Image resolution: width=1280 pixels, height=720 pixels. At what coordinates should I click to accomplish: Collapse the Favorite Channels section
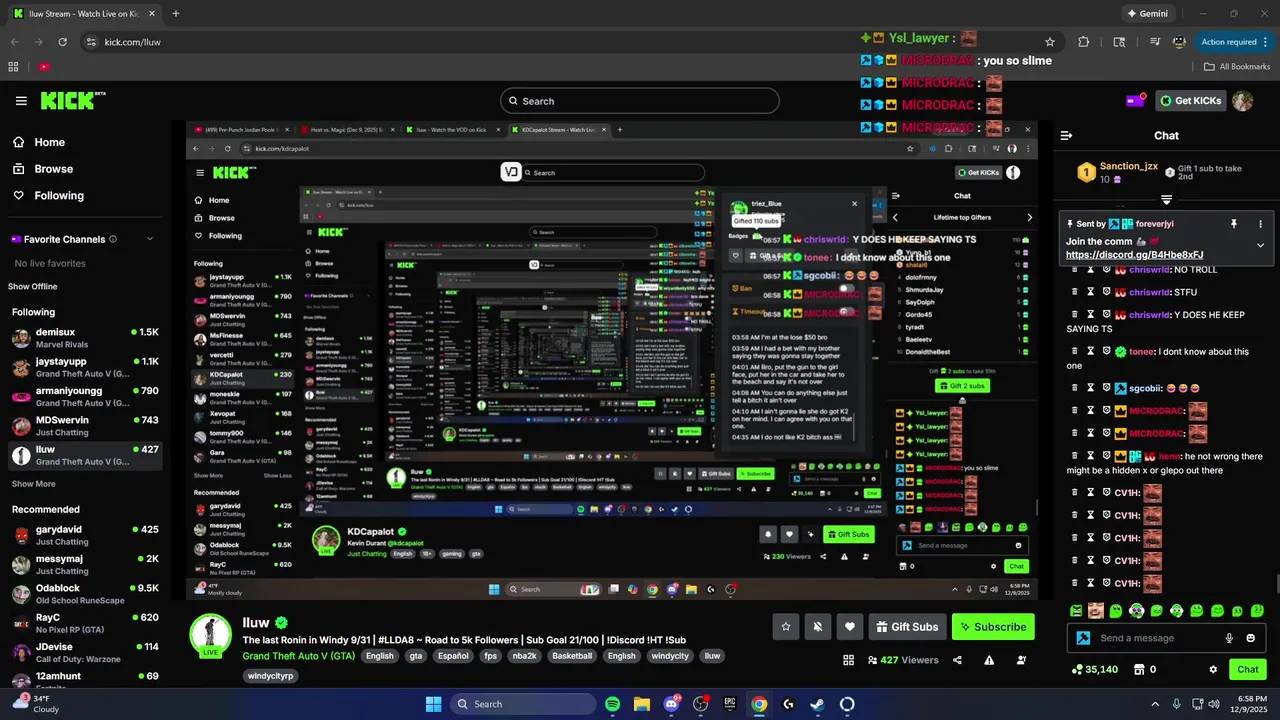[x=150, y=239]
